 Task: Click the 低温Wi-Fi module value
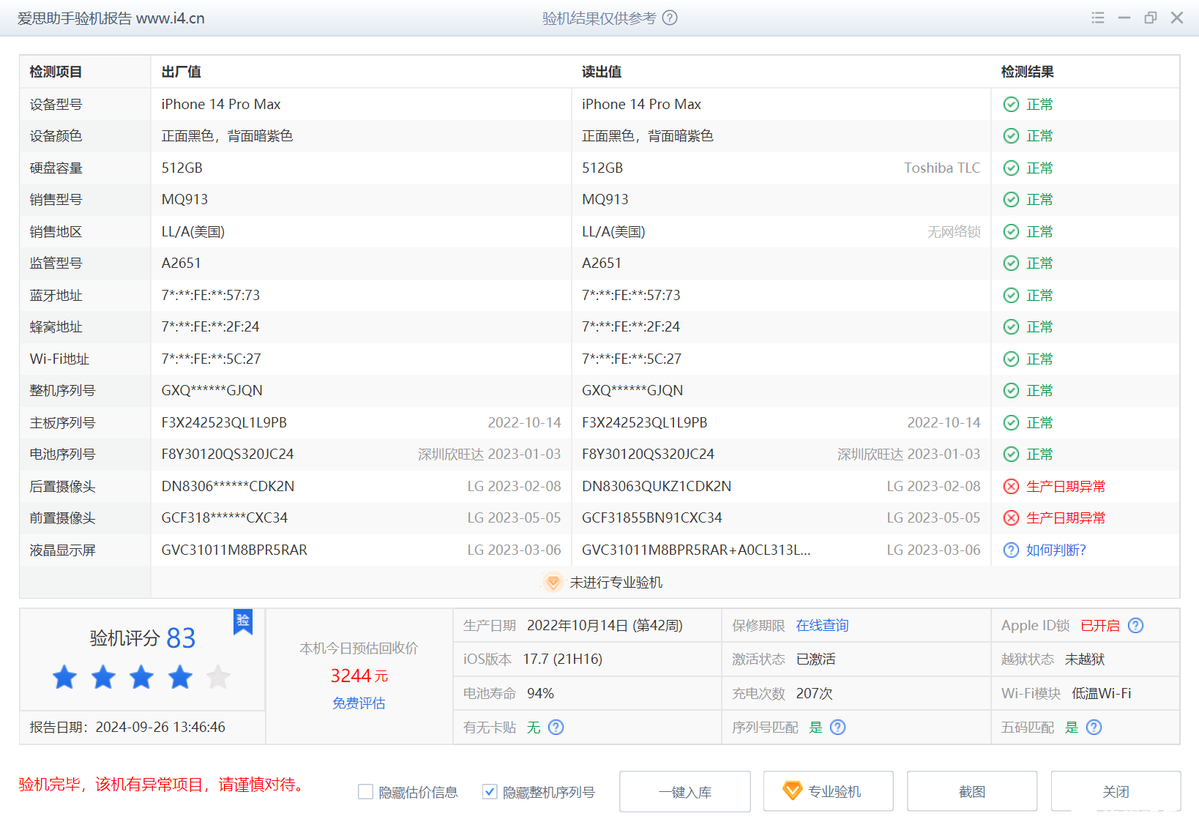1101,694
